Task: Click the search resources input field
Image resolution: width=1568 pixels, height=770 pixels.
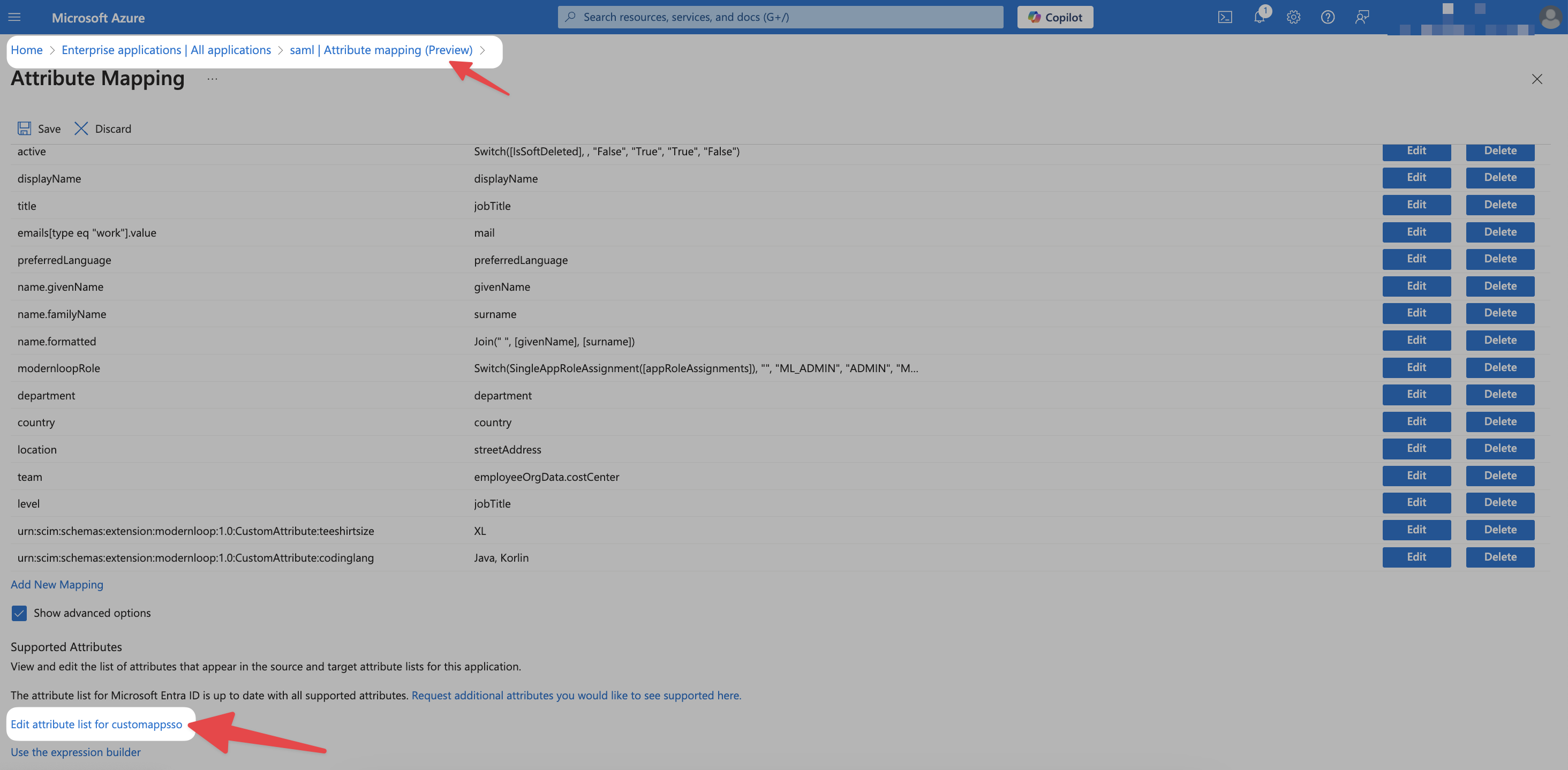Action: pyautogui.click(x=780, y=17)
